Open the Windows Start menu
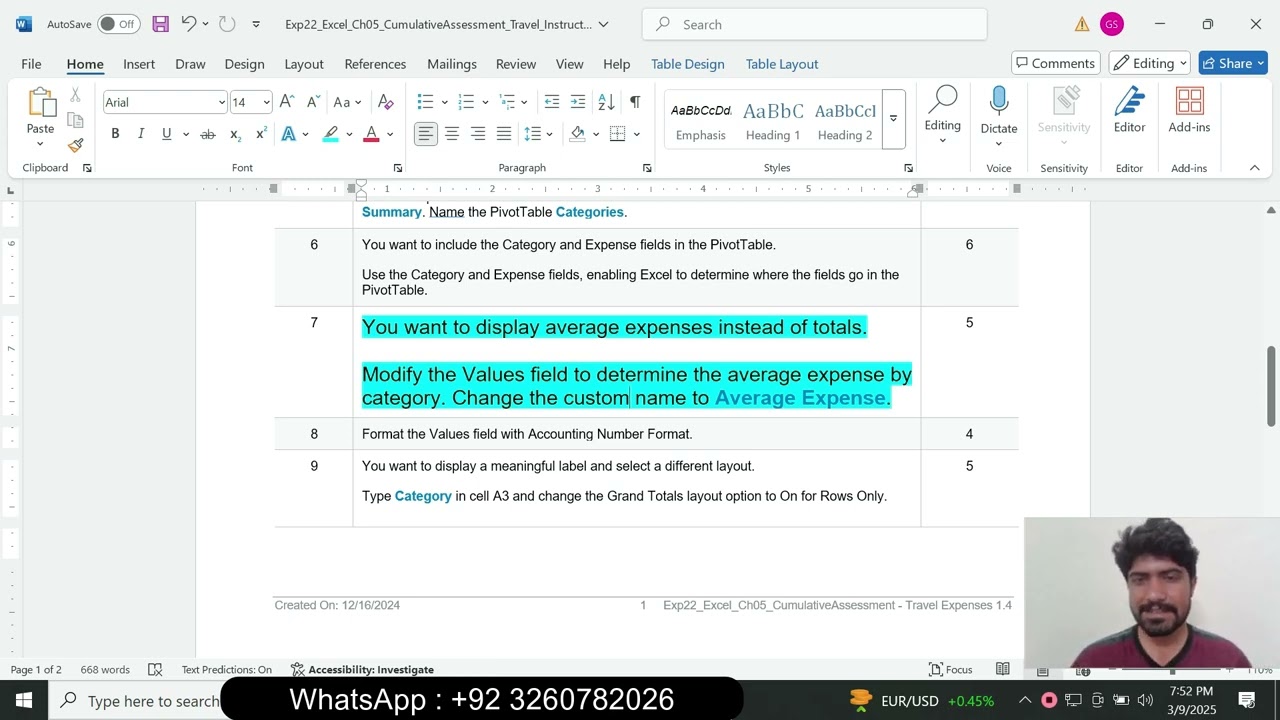Viewport: 1280px width, 720px height. click(24, 700)
